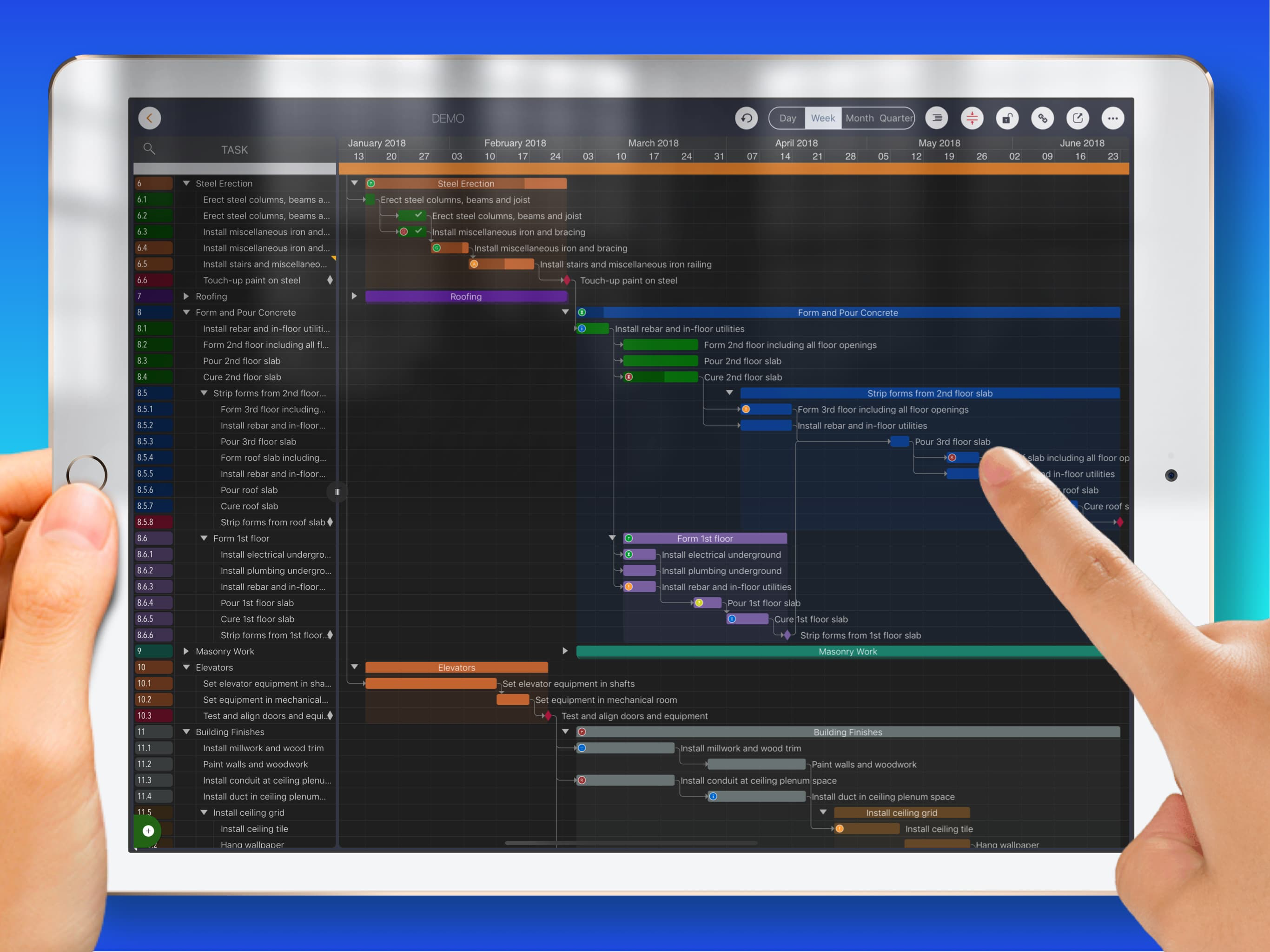Collapse the Steel Erection group in list
This screenshot has width=1270, height=952.
(x=186, y=183)
